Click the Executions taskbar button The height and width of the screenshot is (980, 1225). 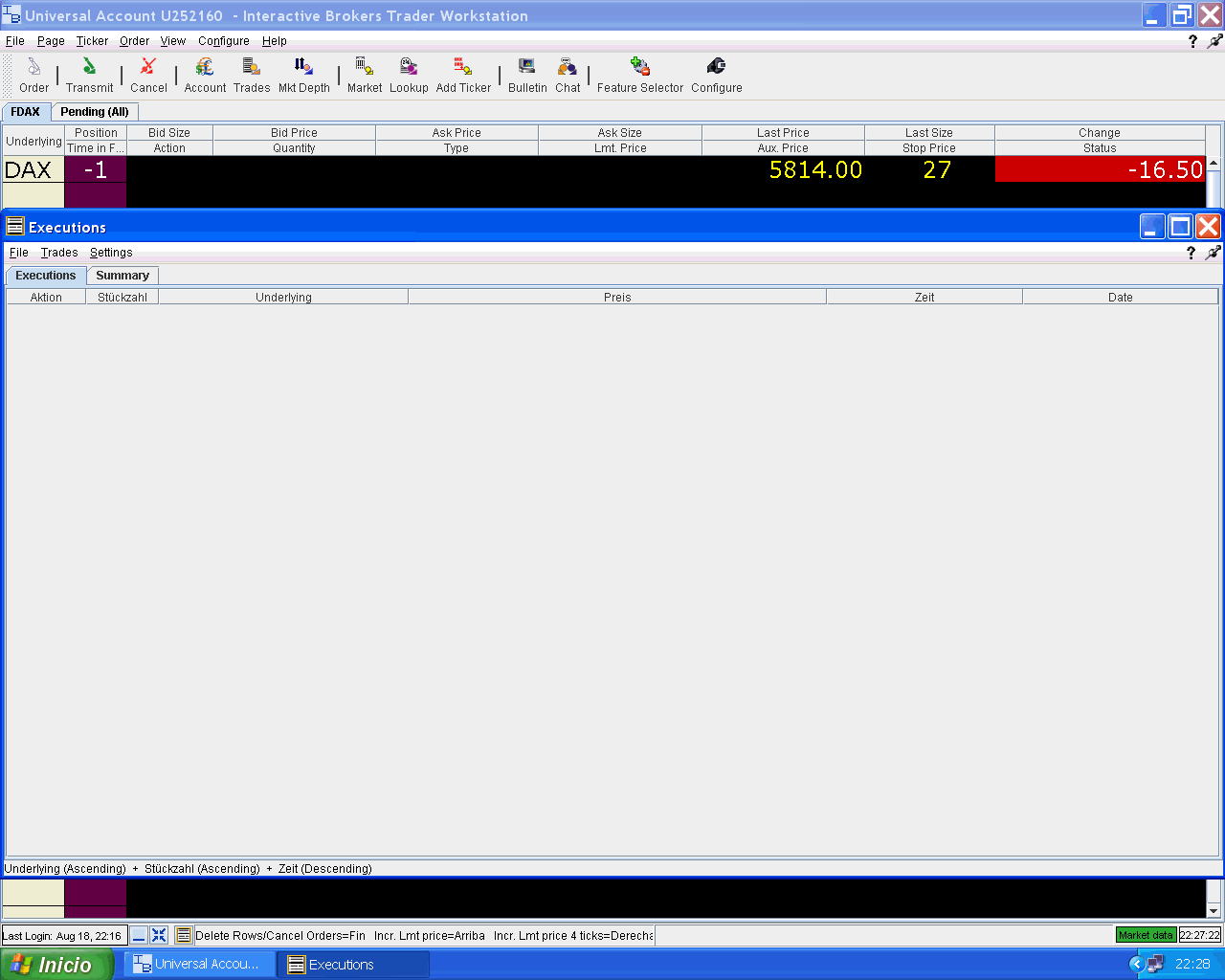click(353, 964)
